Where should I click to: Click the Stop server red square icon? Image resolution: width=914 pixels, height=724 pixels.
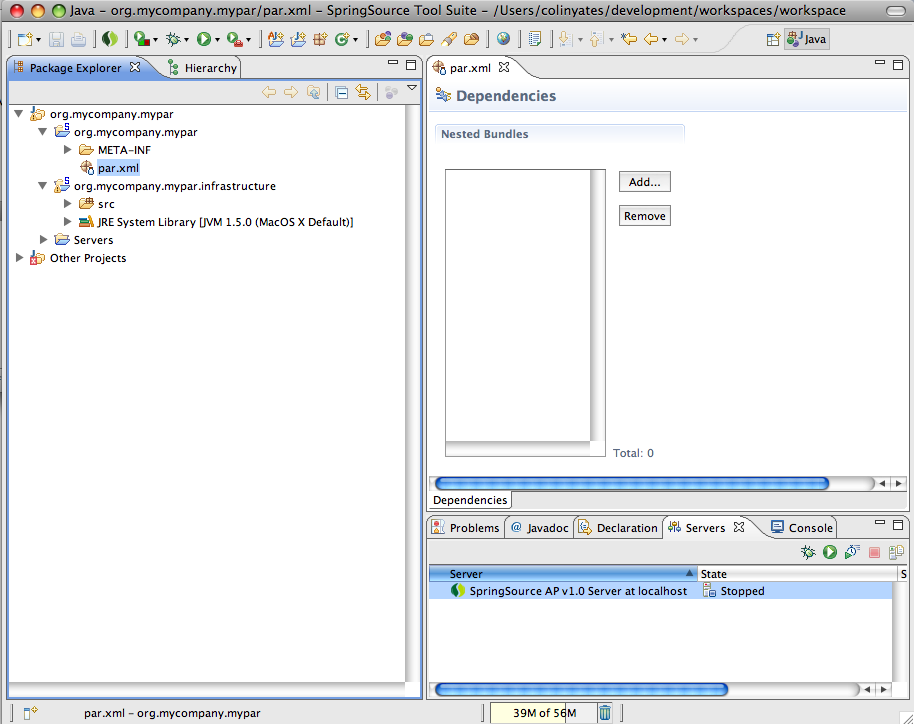pyautogui.click(x=874, y=552)
